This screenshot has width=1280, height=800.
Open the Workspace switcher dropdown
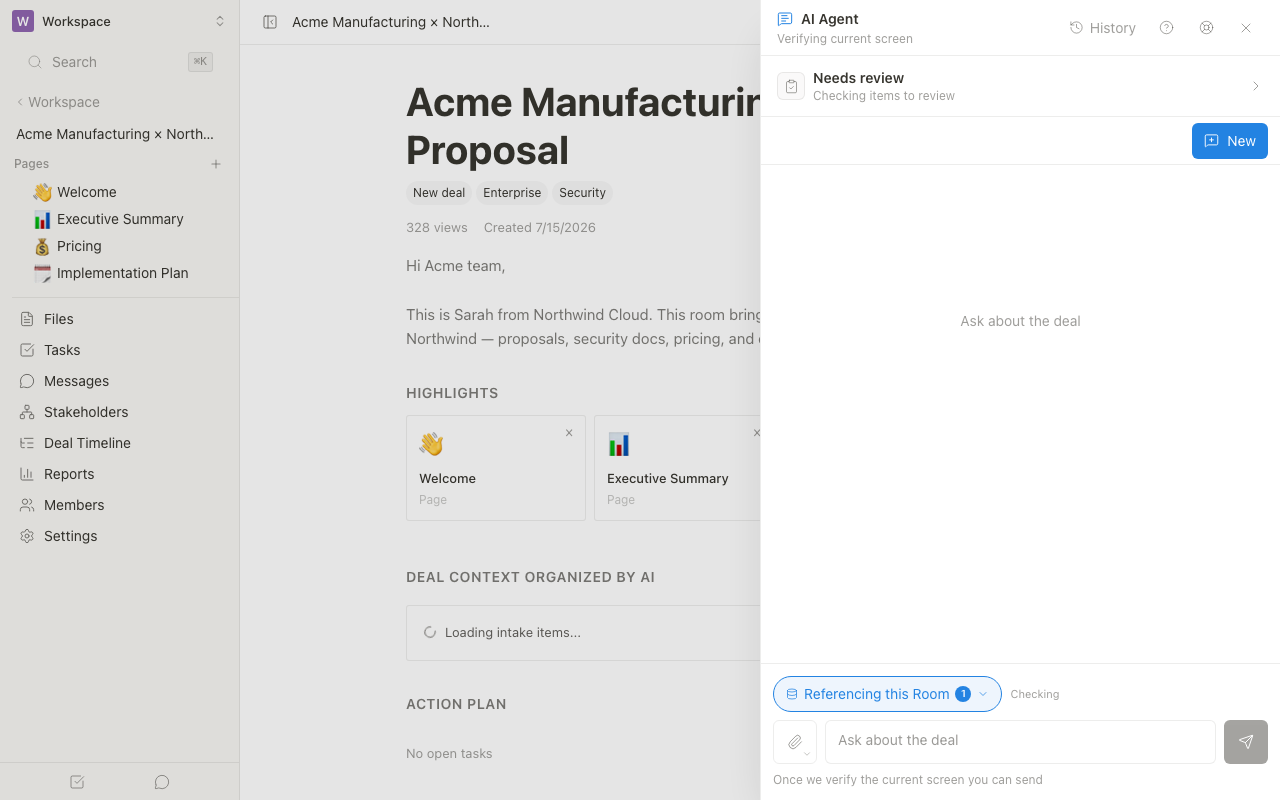[119, 21]
